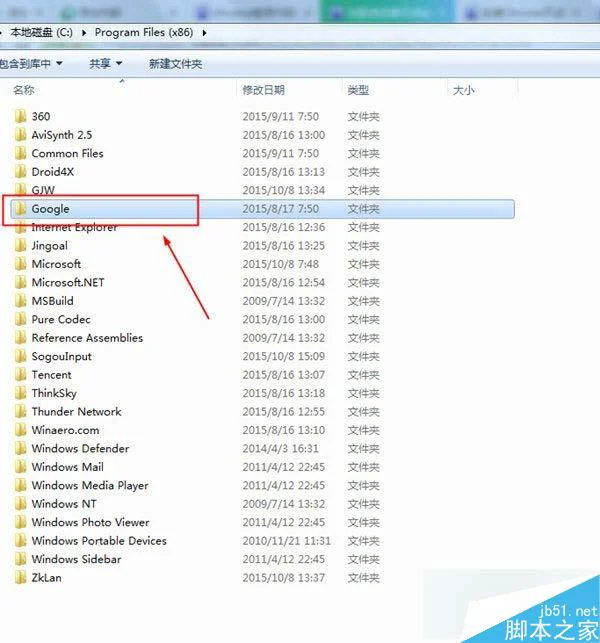This screenshot has height=643, width=600.
Task: Select the Pure Codec name text
Action: pos(61,319)
